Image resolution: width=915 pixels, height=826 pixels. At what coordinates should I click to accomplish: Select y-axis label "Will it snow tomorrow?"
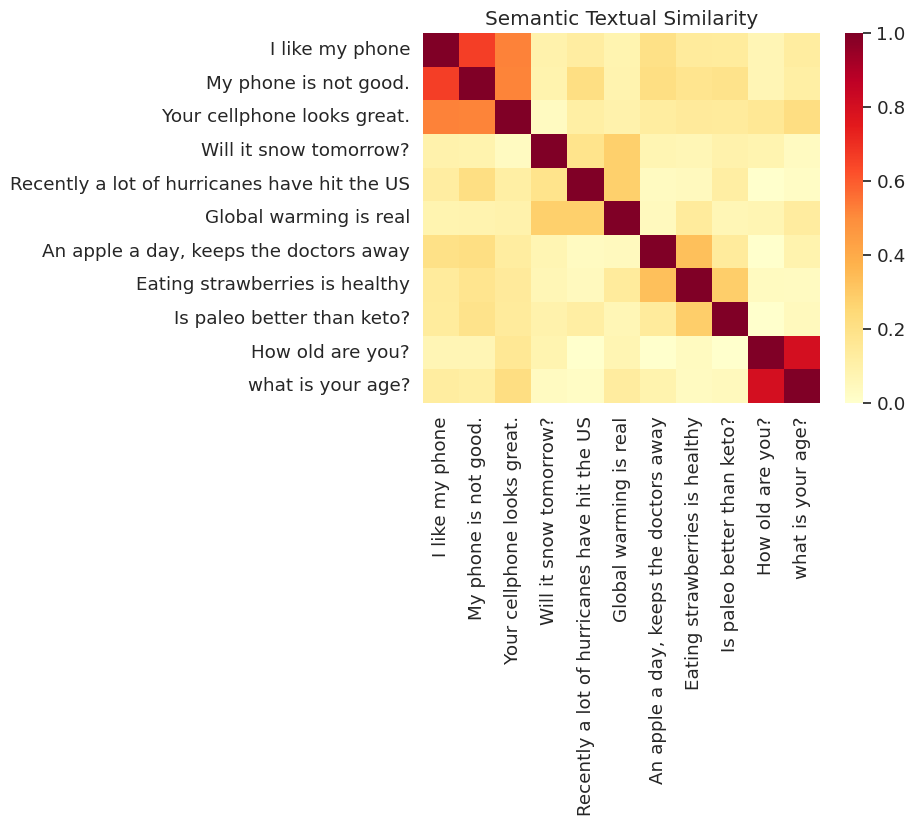pos(306,150)
